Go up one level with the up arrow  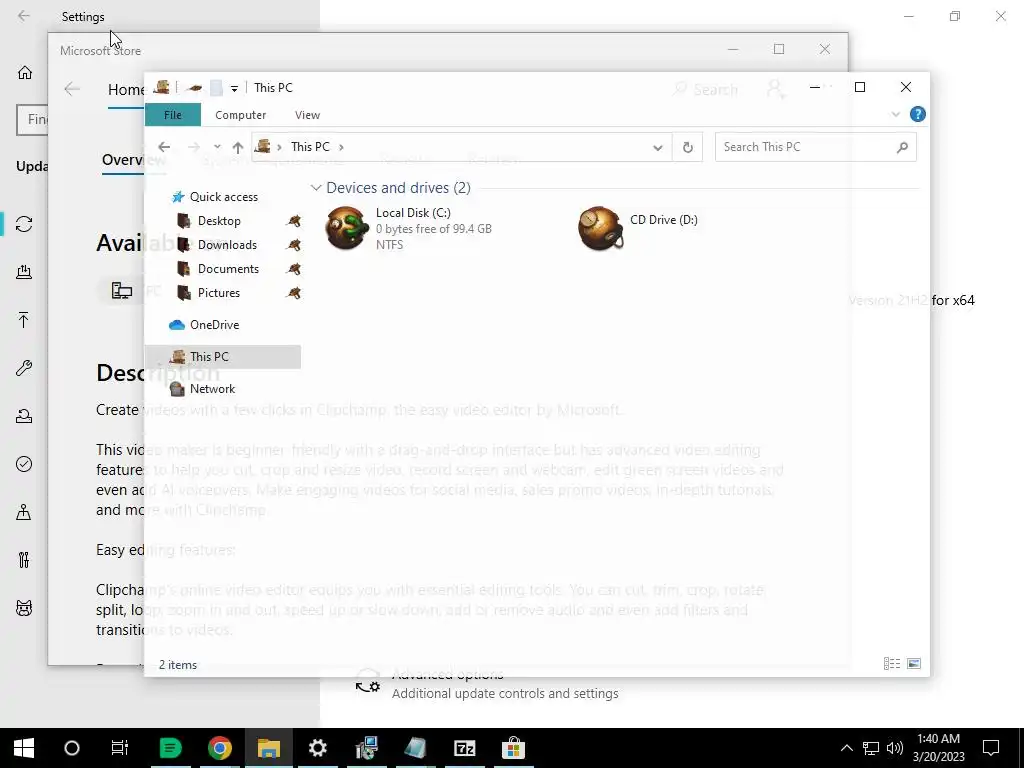[x=238, y=147]
